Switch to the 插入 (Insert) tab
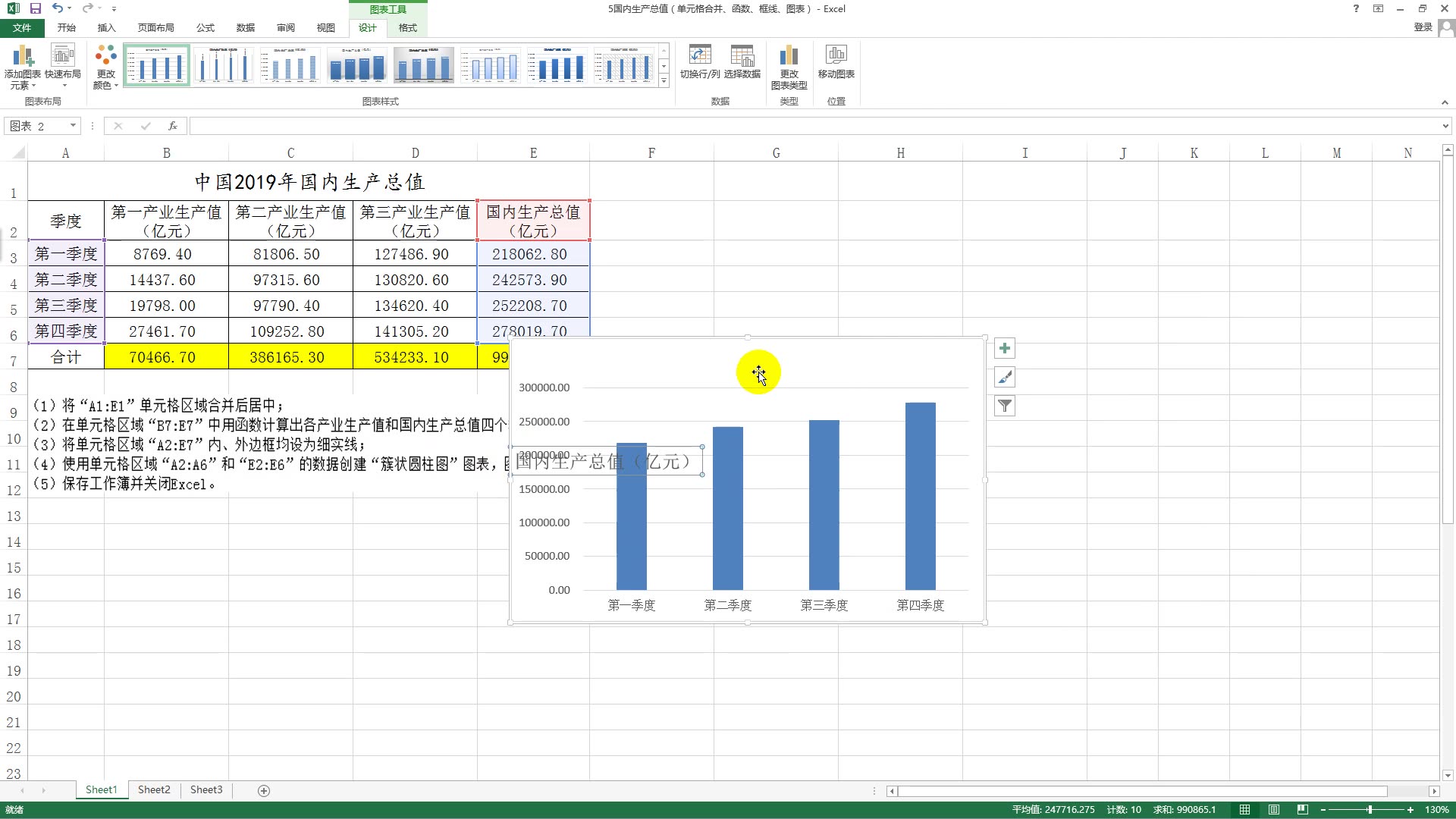The width and height of the screenshot is (1456, 819). pos(106,27)
